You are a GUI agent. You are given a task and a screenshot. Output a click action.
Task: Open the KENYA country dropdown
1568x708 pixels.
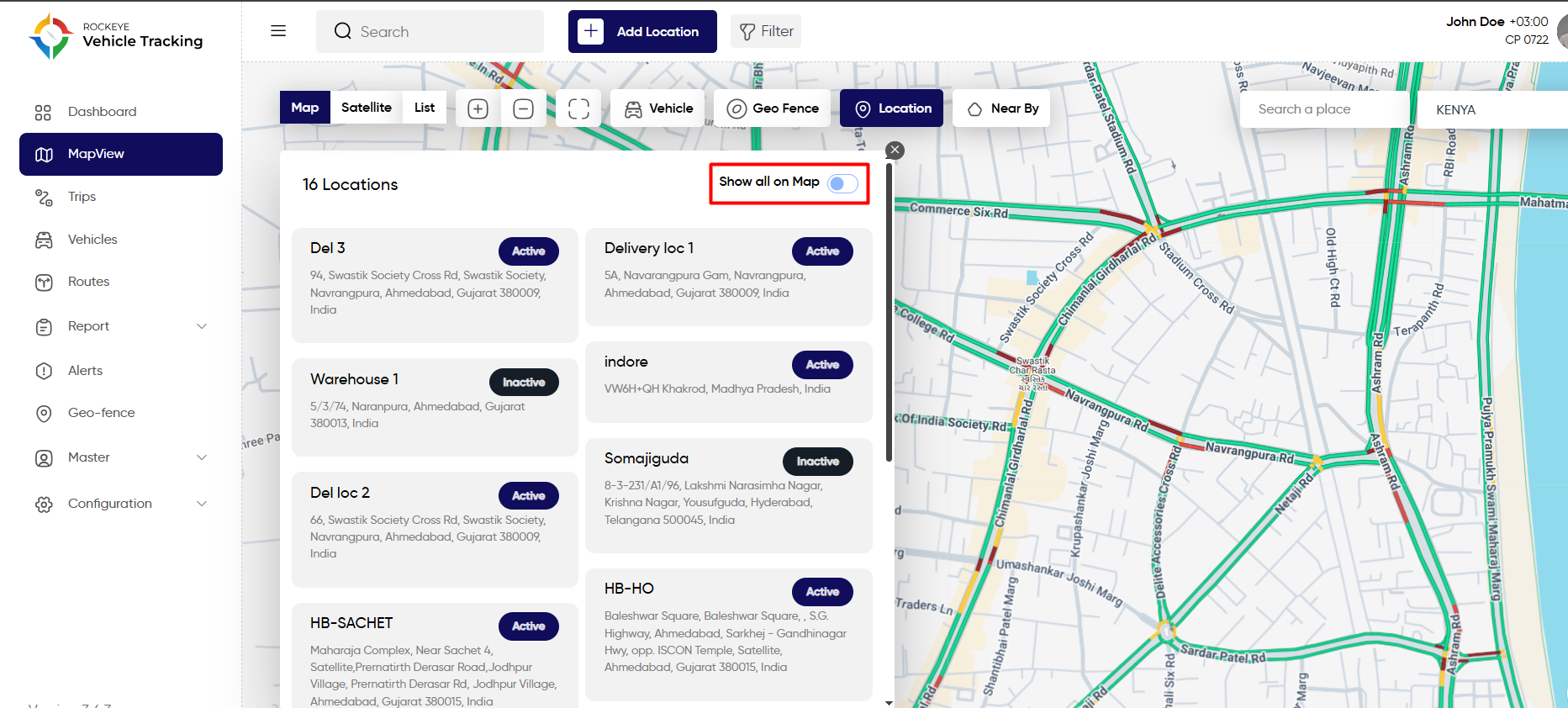click(x=1492, y=110)
